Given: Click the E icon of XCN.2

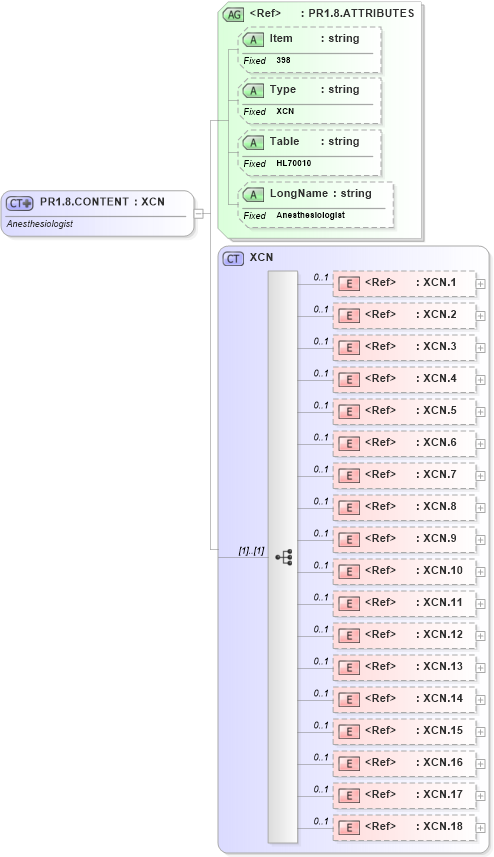Looking at the screenshot, I should point(349,316).
